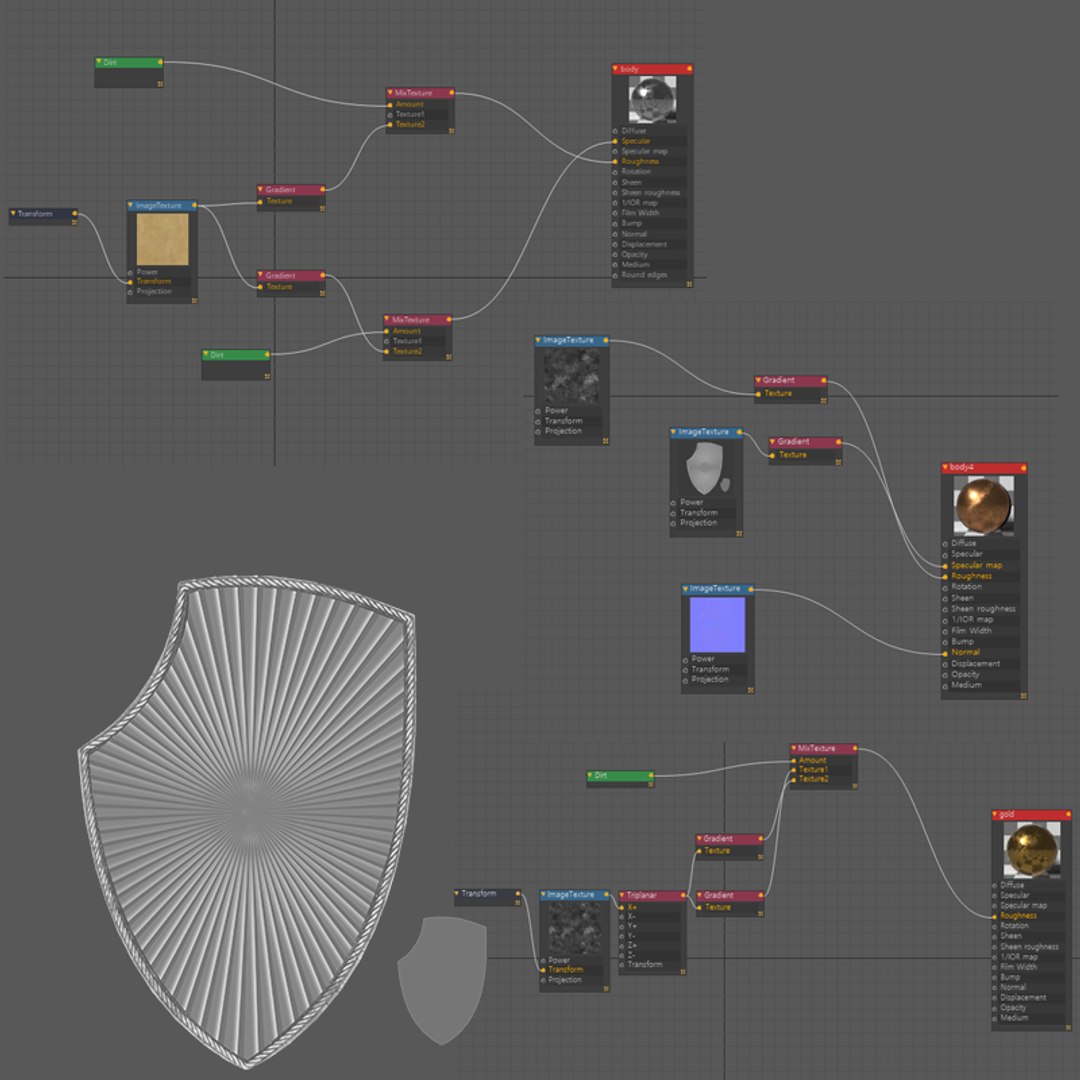Select the copper body4 material preview sphere
Image resolution: width=1080 pixels, height=1080 pixels.
(983, 506)
